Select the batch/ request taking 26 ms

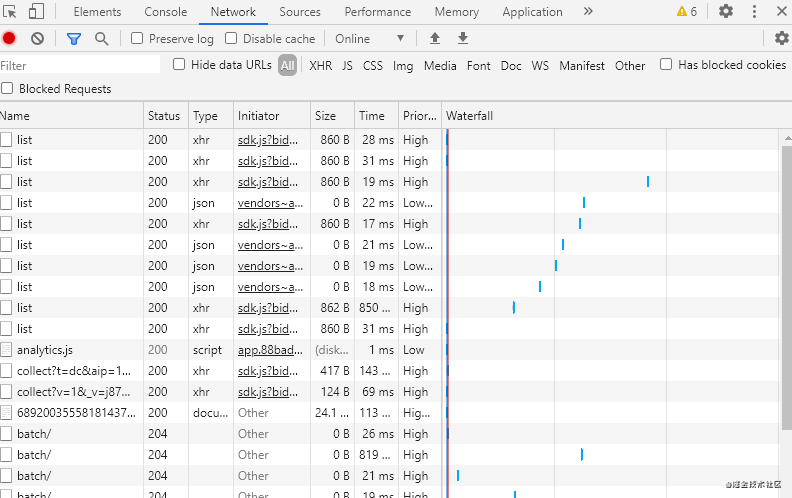point(34,434)
